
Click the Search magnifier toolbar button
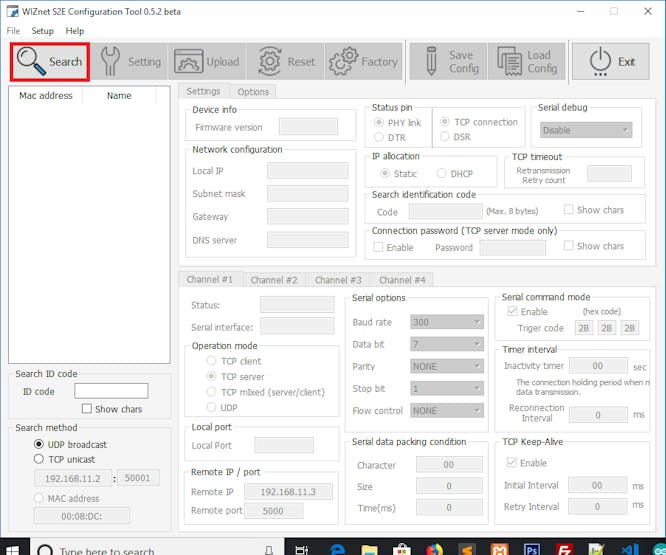click(50, 62)
